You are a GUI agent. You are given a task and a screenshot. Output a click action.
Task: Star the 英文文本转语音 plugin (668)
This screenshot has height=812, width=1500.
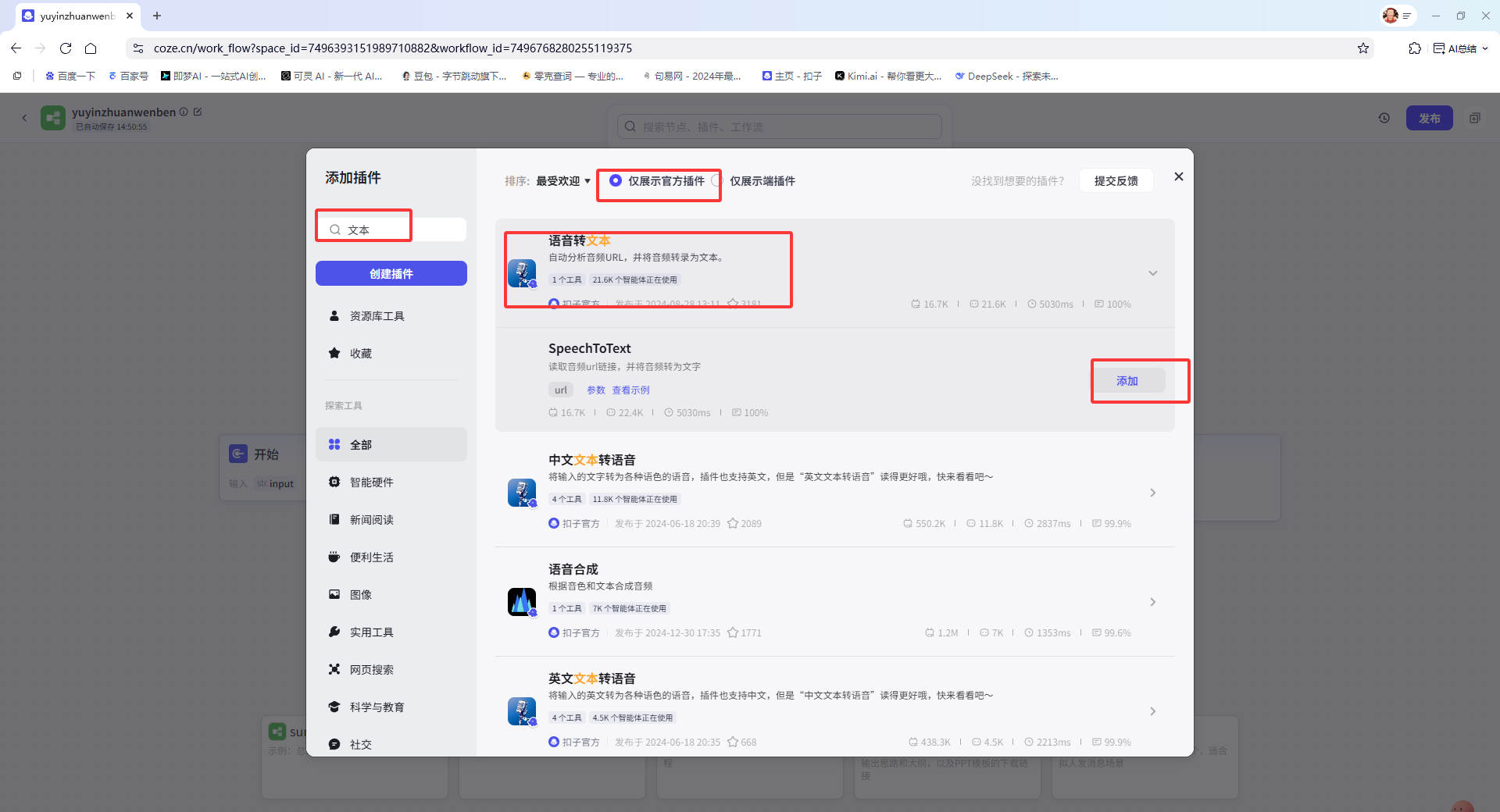pos(733,742)
